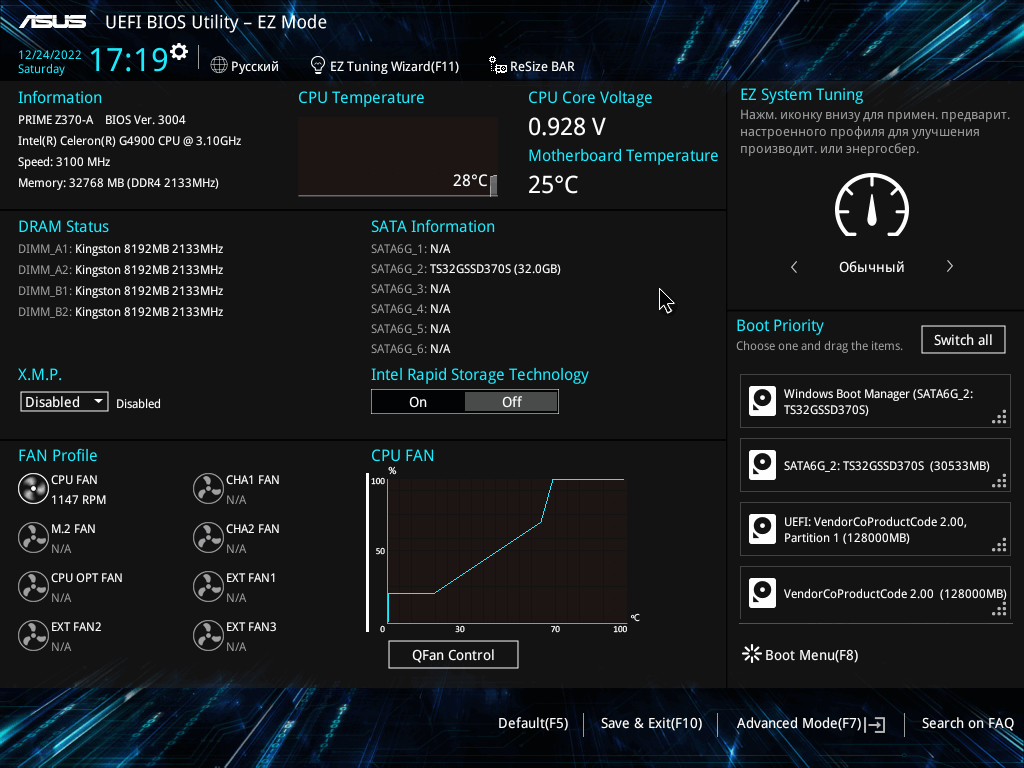Switch to previous EZ tuning profile arrow
This screenshot has width=1024, height=768.
pyautogui.click(x=794, y=266)
